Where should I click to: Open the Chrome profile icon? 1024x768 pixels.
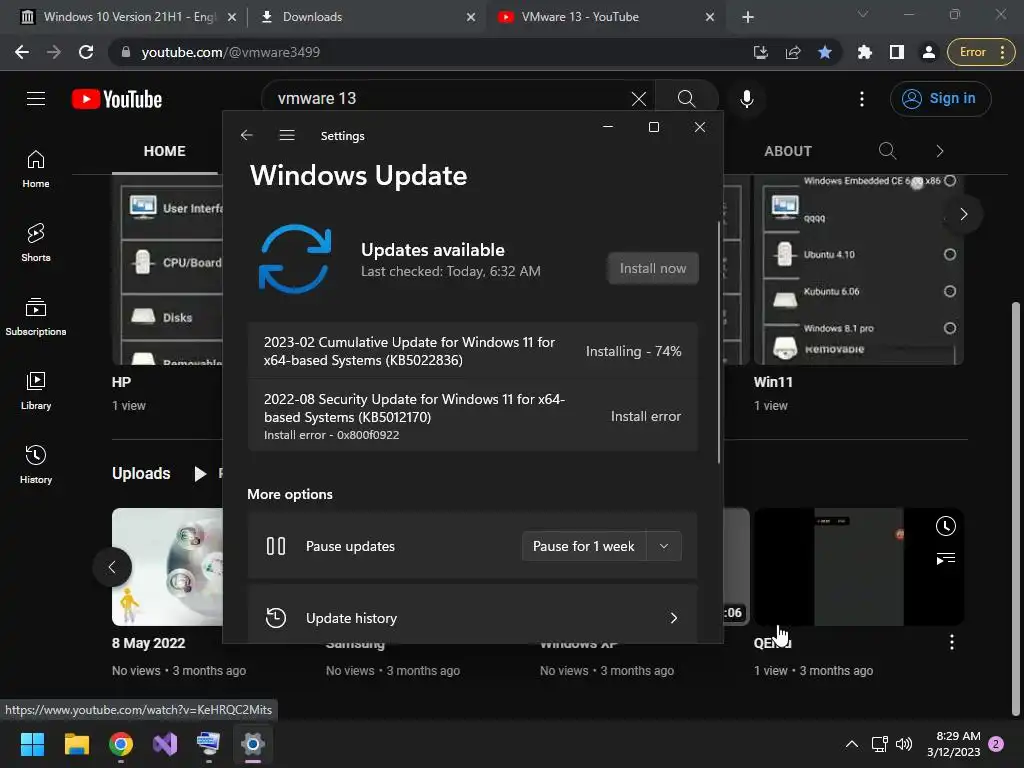[929, 52]
